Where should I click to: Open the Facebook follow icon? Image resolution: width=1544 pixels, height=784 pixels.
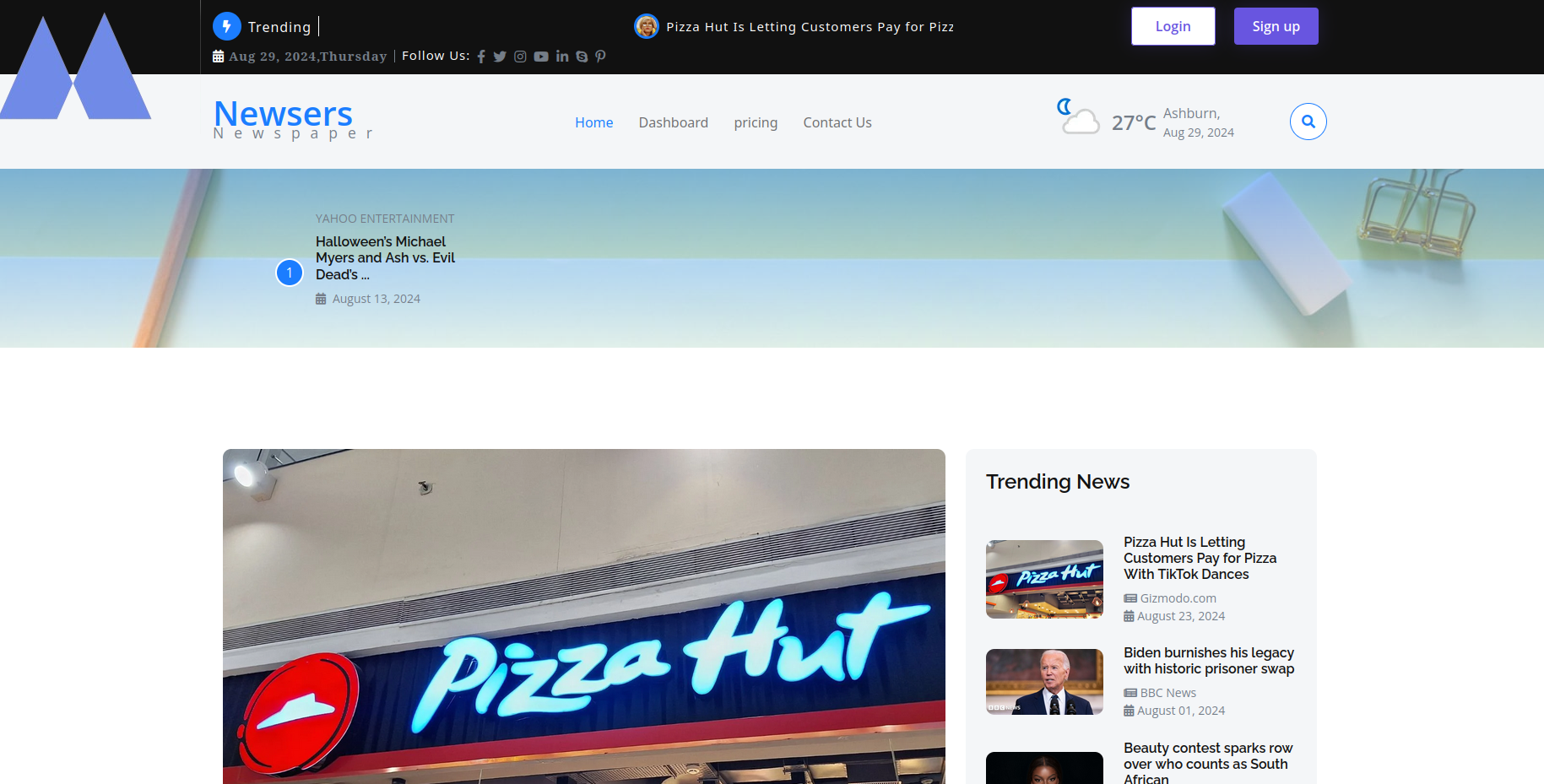coord(481,57)
